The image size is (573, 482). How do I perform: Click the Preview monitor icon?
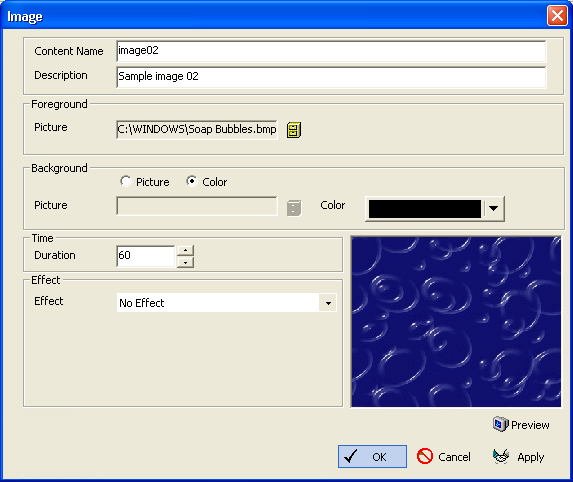click(500, 424)
